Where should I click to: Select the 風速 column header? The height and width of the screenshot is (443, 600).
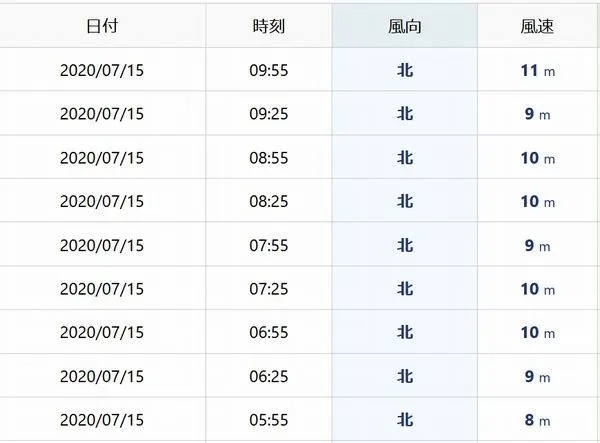(x=537, y=26)
